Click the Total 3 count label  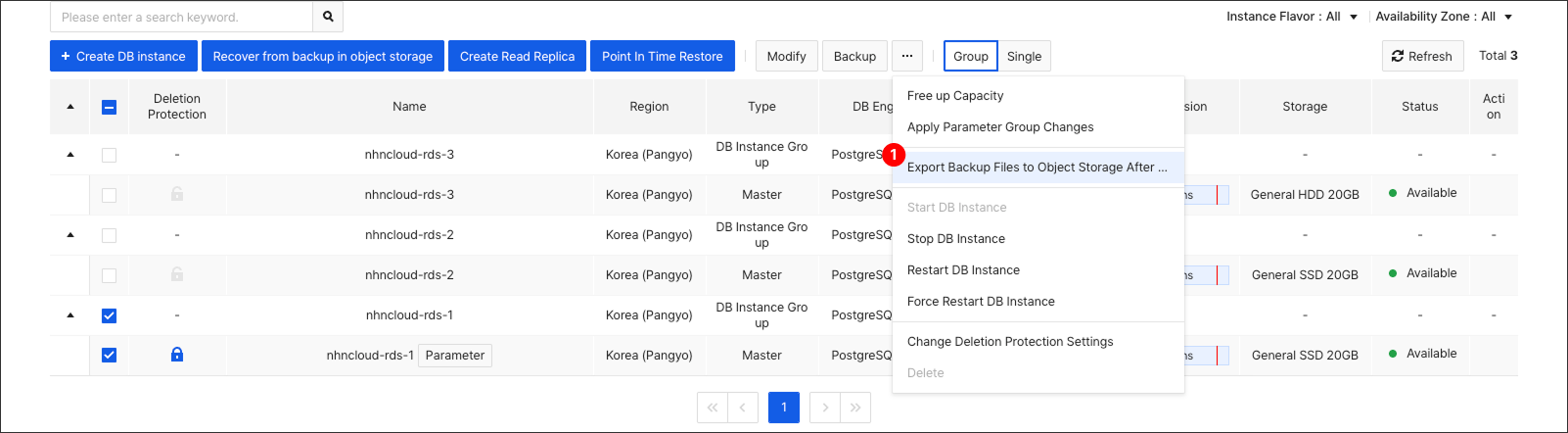(1498, 56)
